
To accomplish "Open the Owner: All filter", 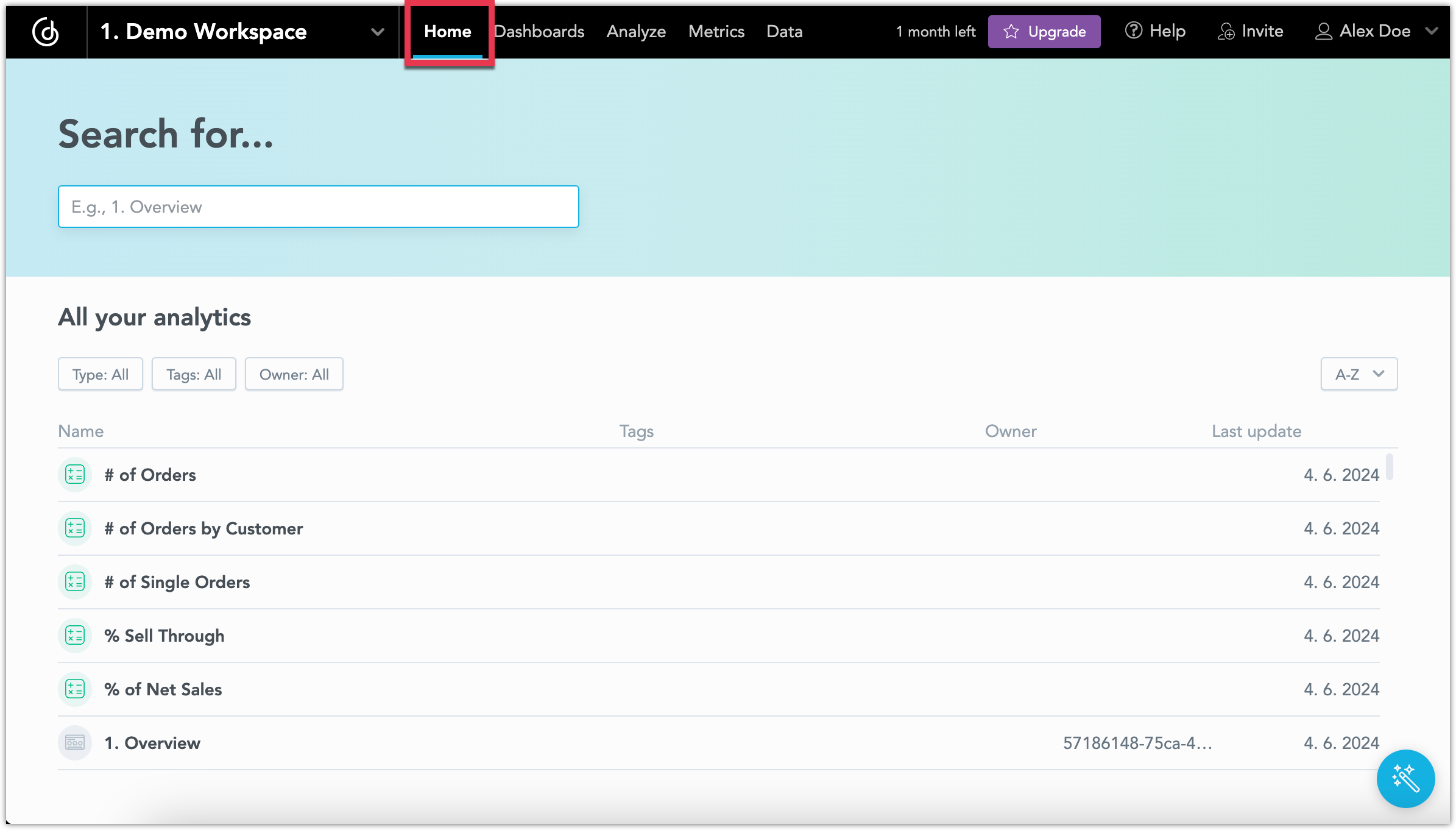I will (294, 374).
